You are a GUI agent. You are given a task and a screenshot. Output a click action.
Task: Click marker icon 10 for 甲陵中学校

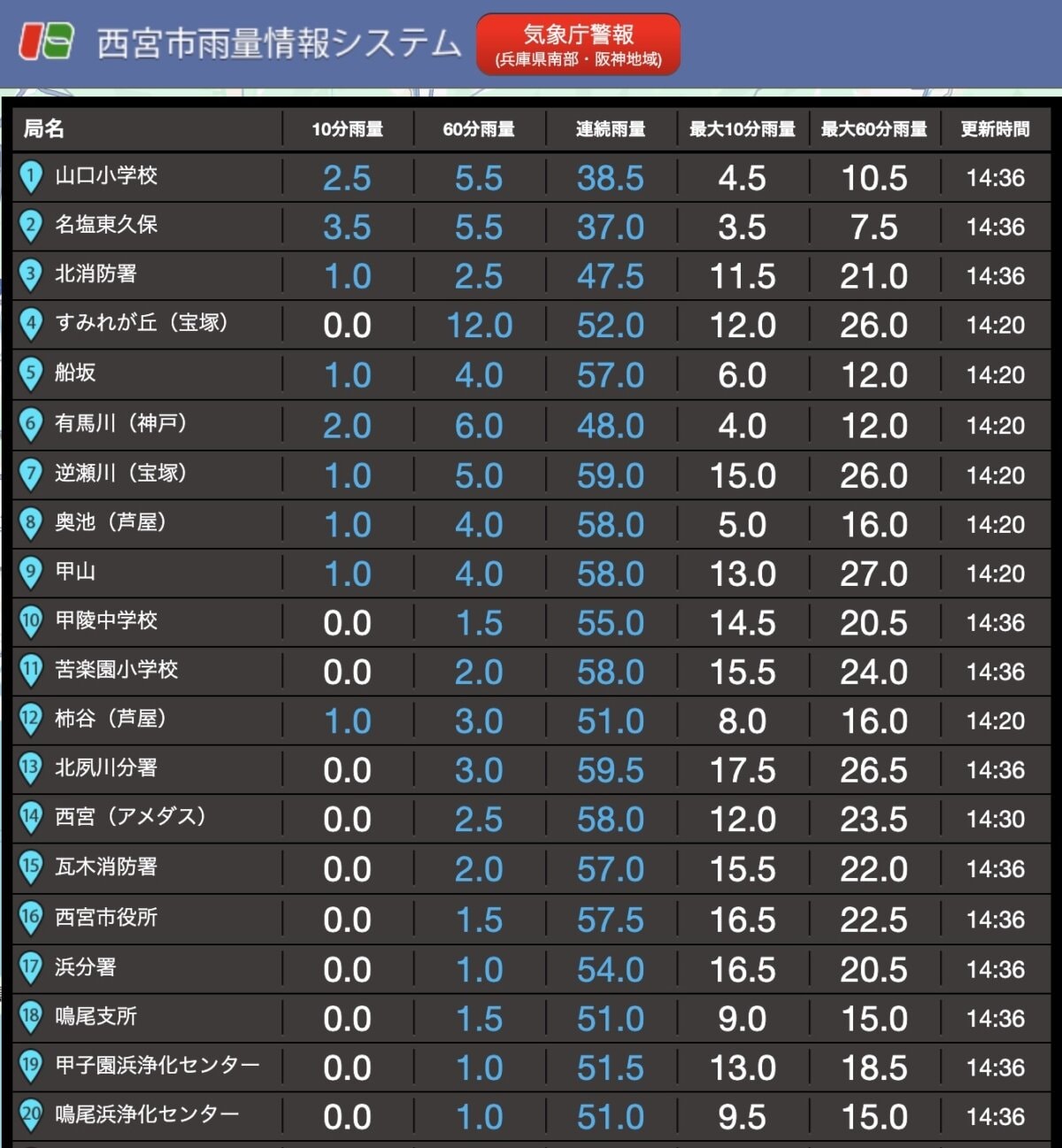(30, 622)
